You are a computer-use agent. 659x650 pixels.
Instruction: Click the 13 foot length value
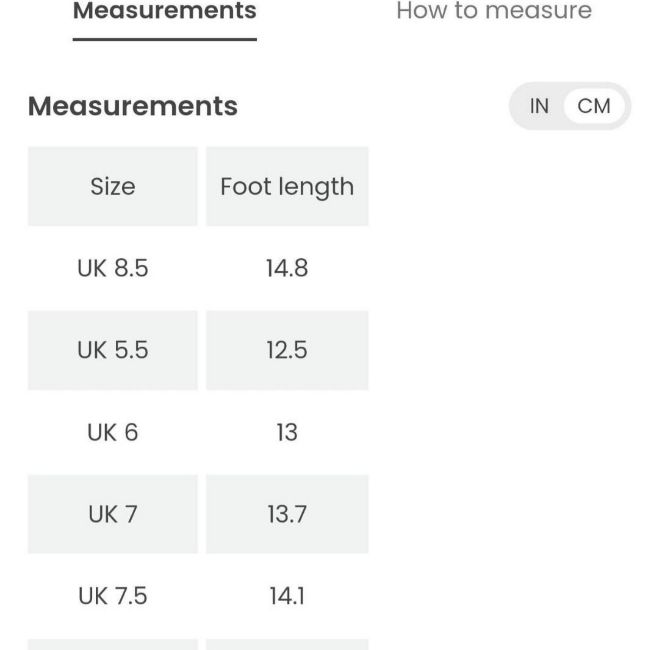287,432
